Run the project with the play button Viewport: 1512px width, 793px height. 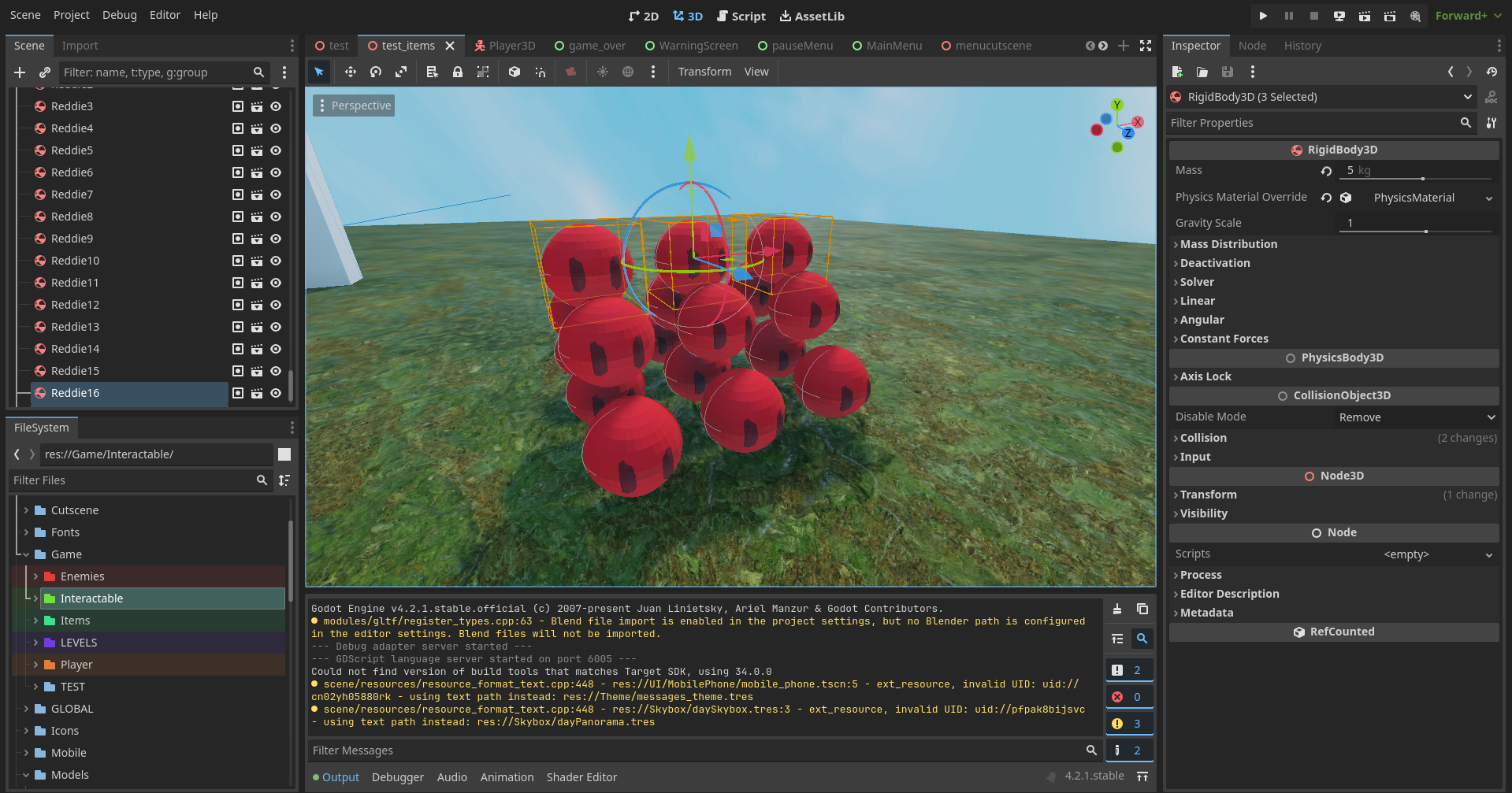[x=1263, y=16]
